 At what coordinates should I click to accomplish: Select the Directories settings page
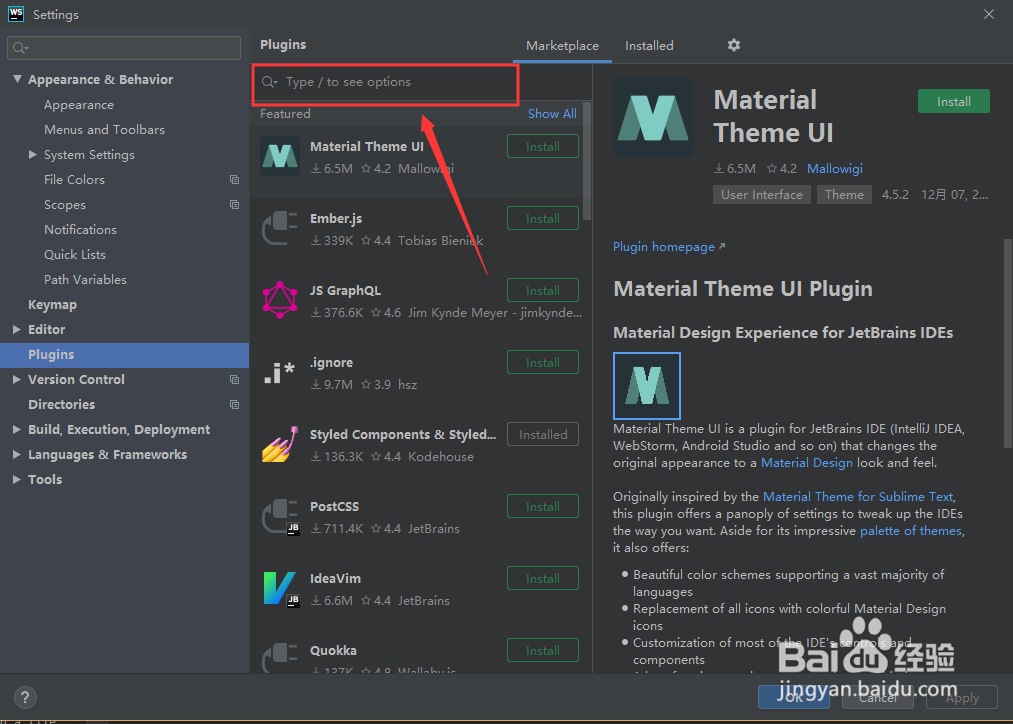pyautogui.click(x=61, y=404)
